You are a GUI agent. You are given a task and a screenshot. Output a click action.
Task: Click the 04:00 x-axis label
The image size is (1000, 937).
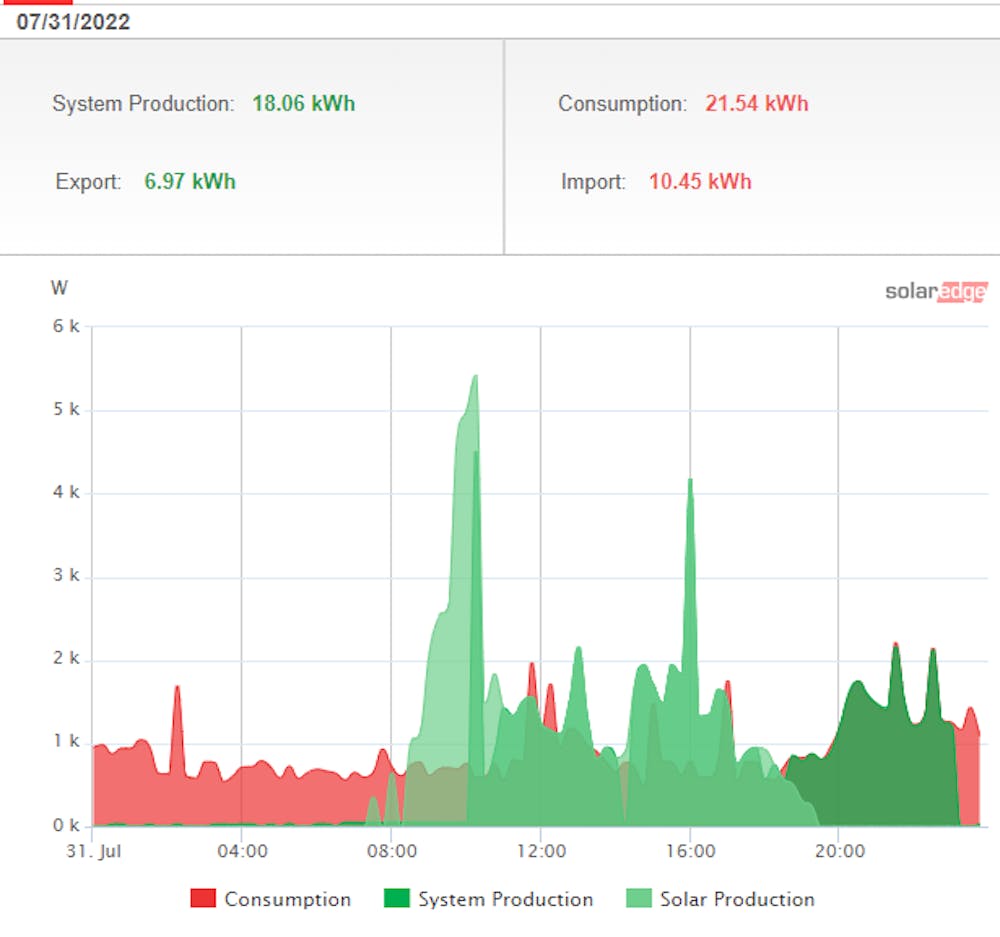click(x=242, y=851)
